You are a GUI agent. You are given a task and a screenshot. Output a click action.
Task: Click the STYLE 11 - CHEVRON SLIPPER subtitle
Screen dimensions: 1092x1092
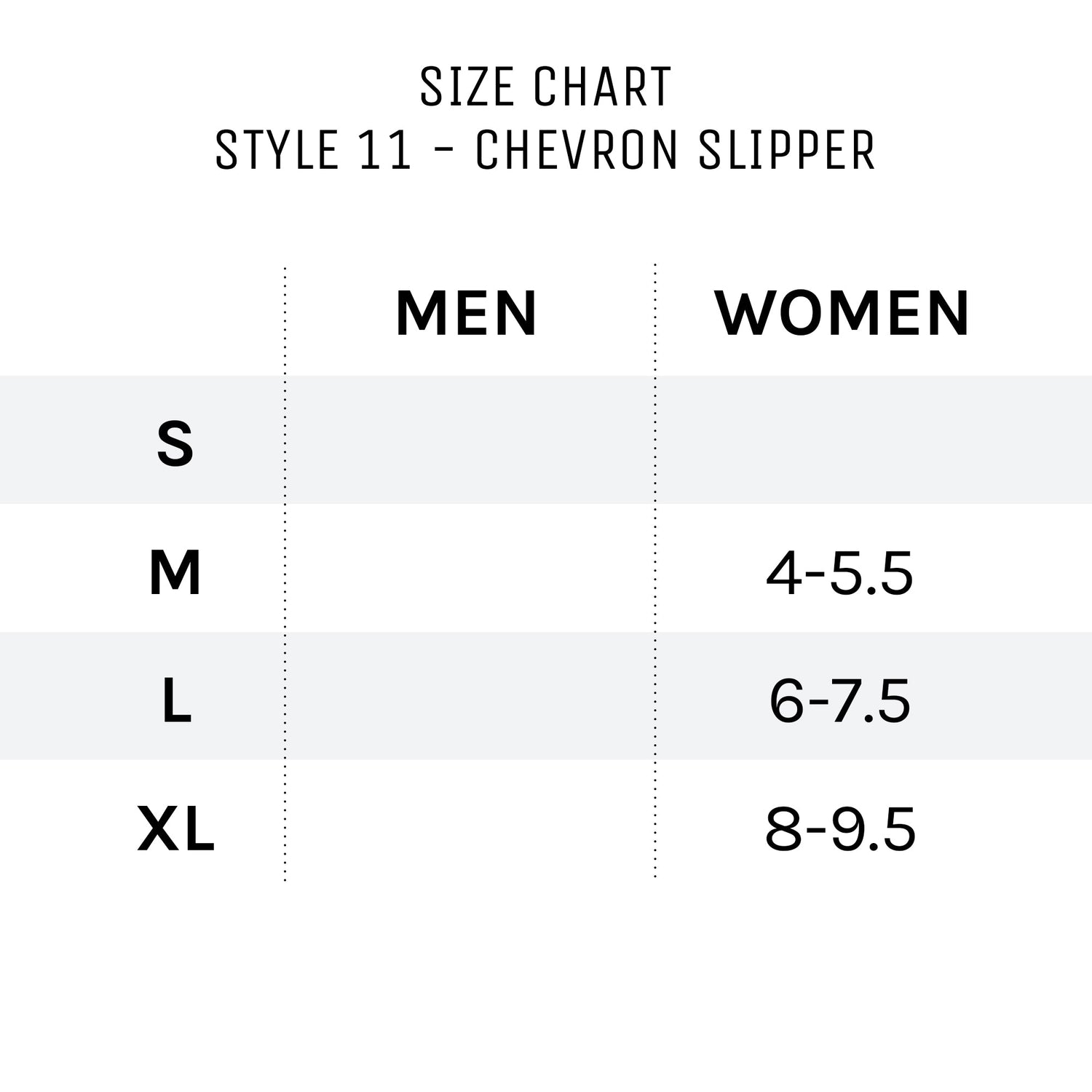545,150
